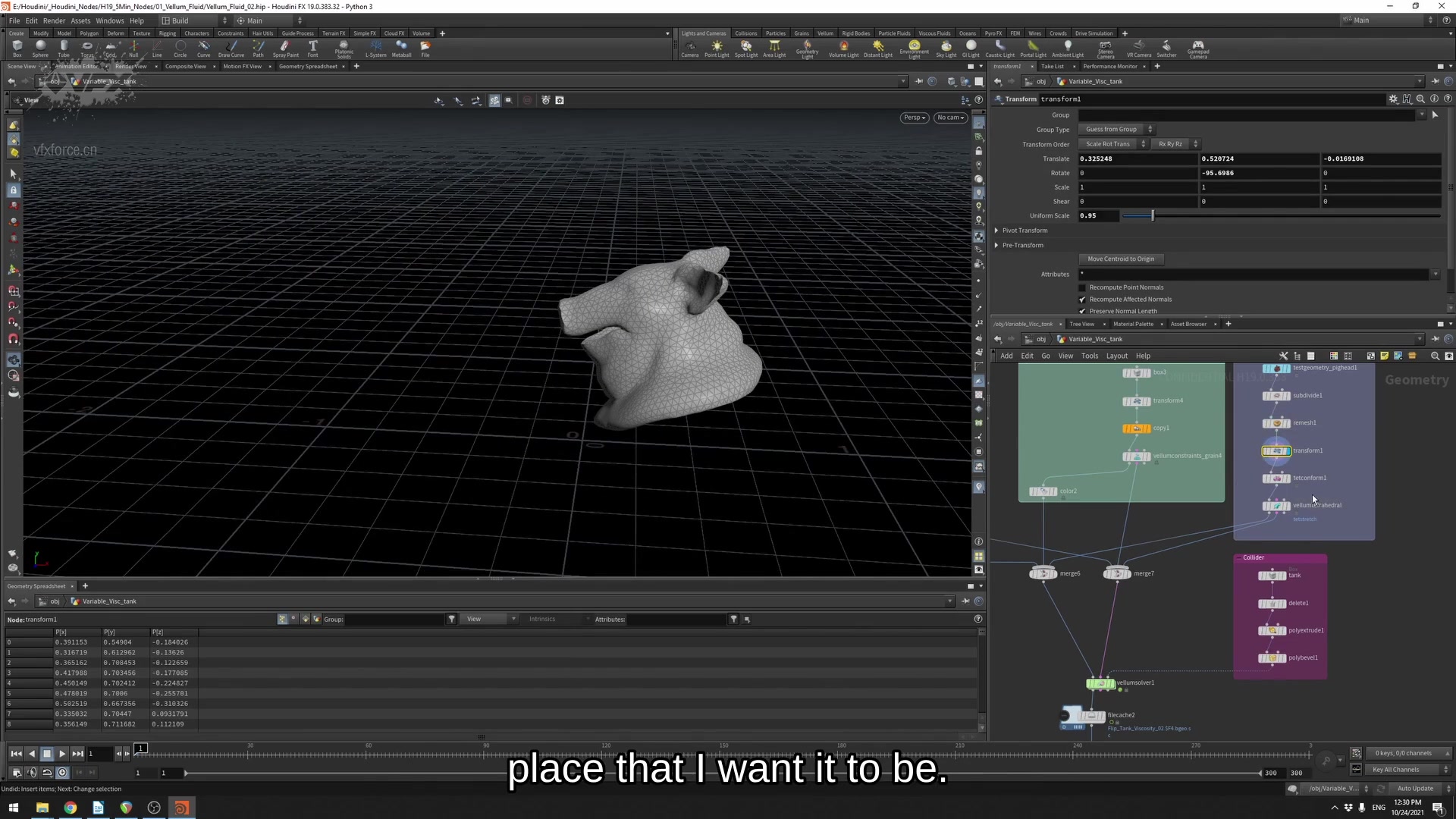
Task: Click the timeline current frame marker
Action: pyautogui.click(x=140, y=748)
